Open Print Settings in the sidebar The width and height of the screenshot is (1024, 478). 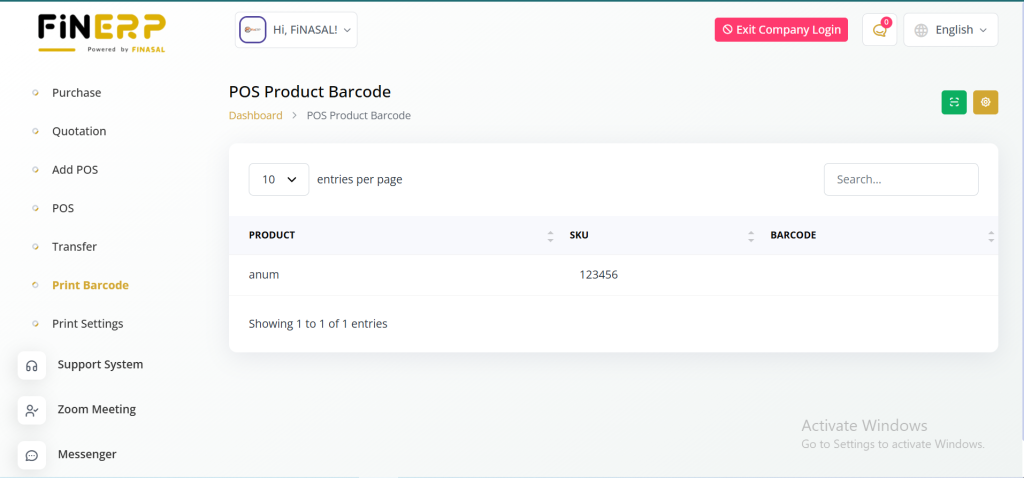point(87,324)
